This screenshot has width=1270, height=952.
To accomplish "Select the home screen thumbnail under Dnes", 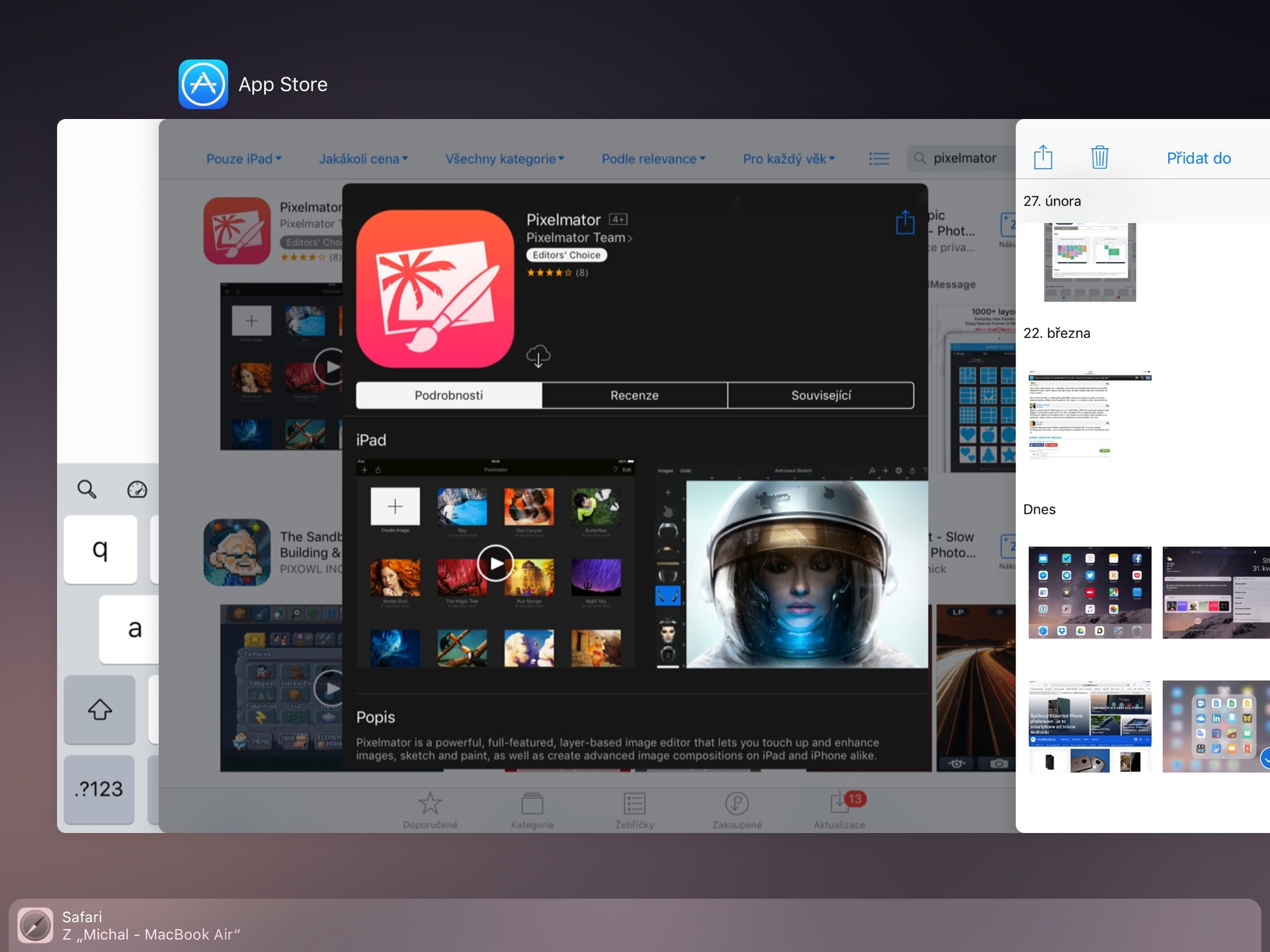I will pyautogui.click(x=1089, y=592).
